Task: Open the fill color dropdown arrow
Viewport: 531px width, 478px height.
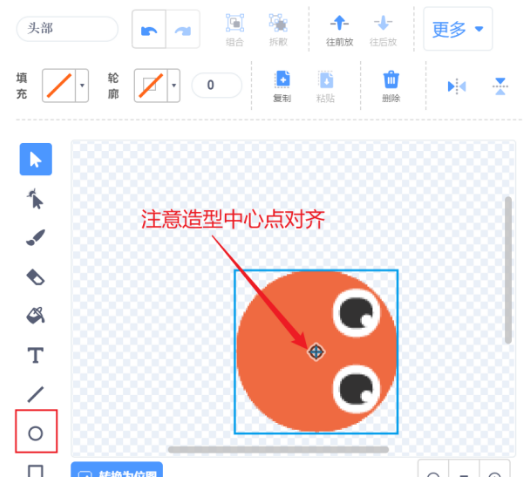Action: point(82,85)
